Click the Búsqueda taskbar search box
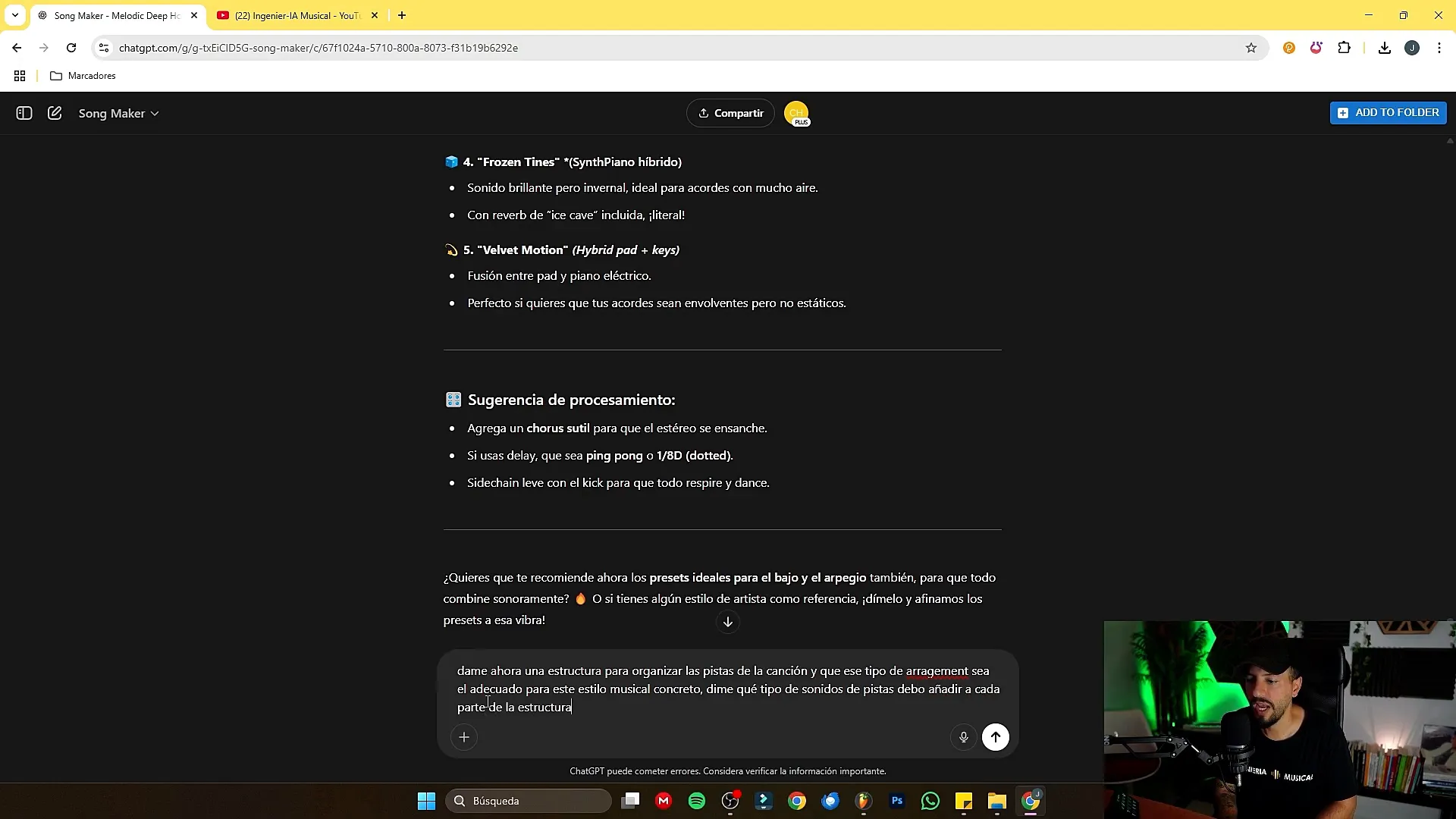This screenshot has height=819, width=1456. [x=529, y=801]
